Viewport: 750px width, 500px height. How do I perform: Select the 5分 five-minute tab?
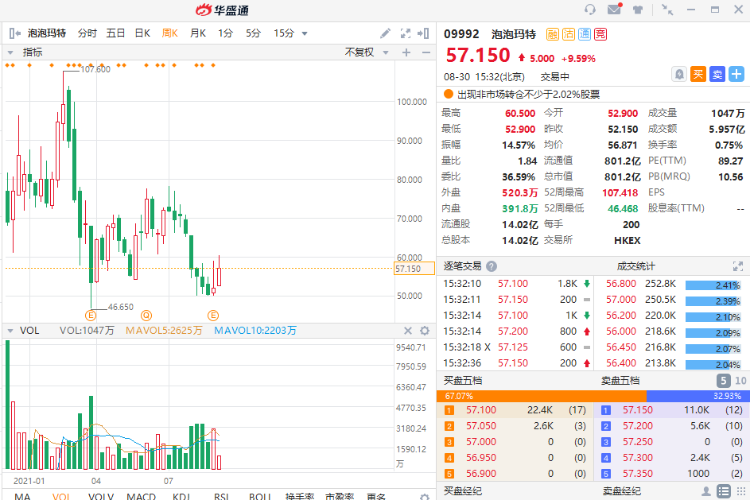[x=253, y=33]
